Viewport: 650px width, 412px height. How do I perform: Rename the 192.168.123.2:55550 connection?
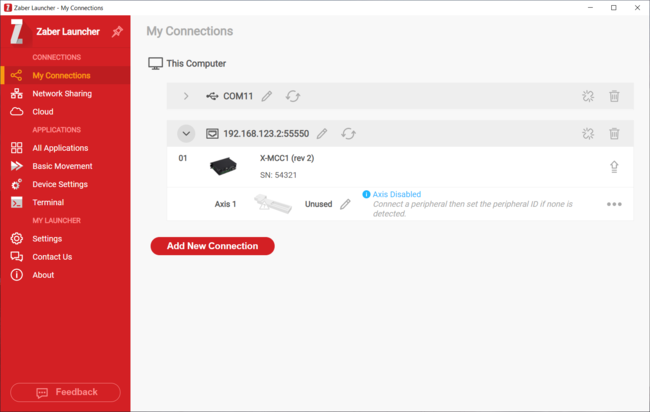coord(322,133)
